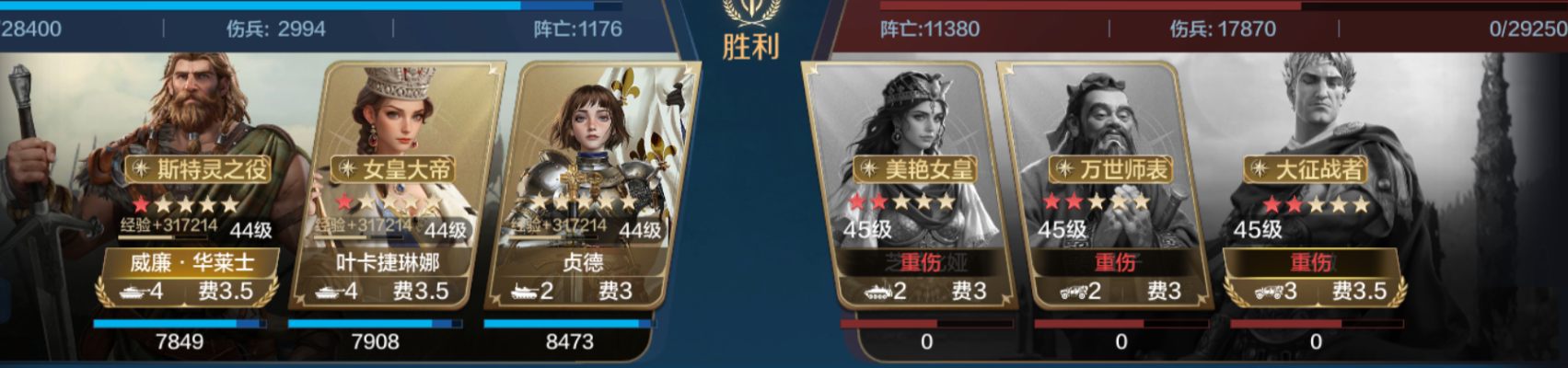Viewport: 1568px width, 368px height.
Task: Click the blue troop bar above 8473
Action: pos(569,324)
